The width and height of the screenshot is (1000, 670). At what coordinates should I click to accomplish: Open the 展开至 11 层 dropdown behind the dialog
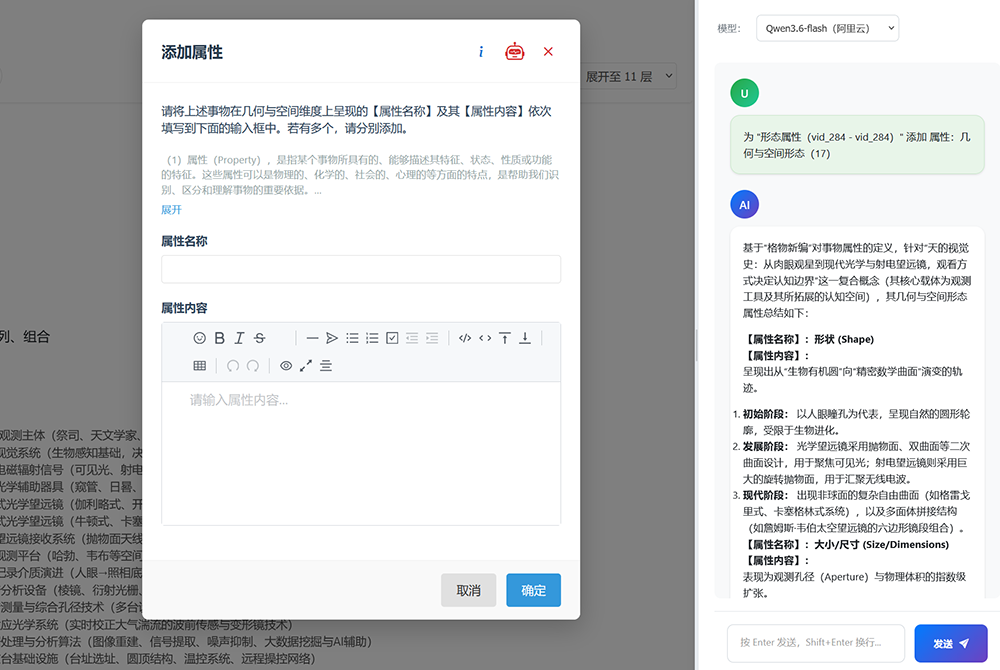coord(627,76)
